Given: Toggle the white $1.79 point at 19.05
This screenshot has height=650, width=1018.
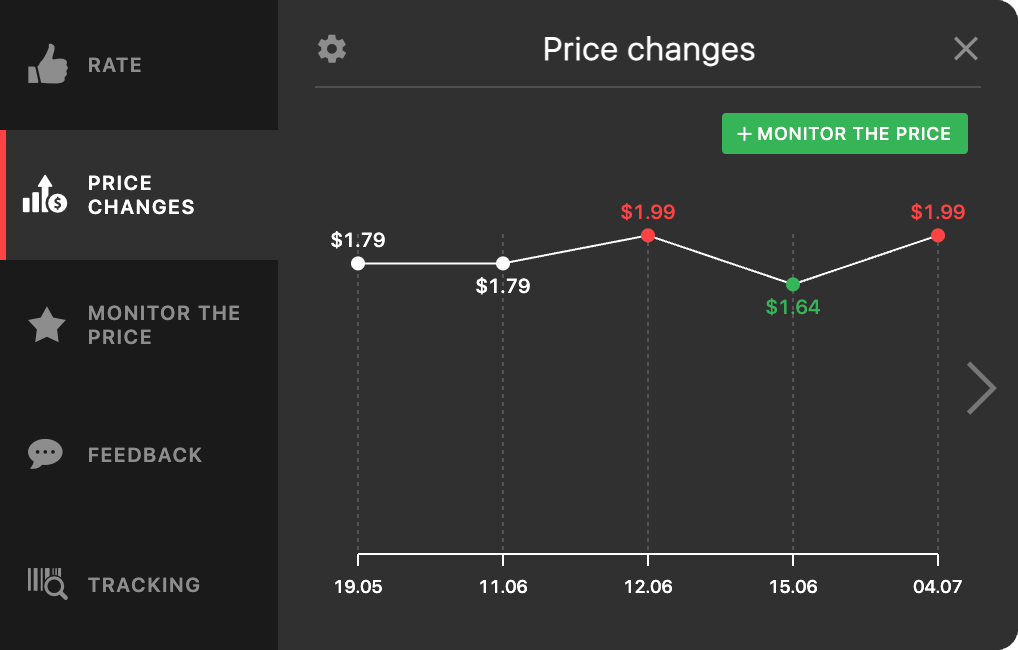Looking at the screenshot, I should click(x=357, y=263).
